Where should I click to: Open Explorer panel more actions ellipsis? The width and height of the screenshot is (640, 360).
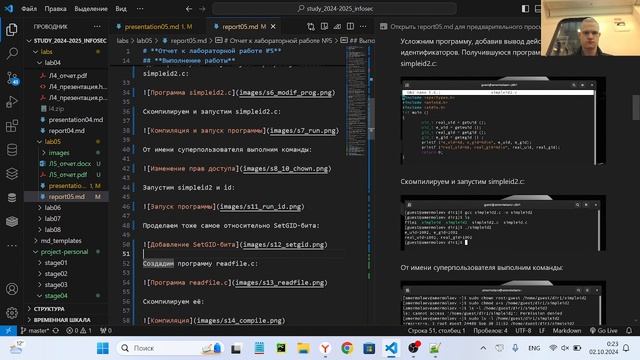(97, 27)
